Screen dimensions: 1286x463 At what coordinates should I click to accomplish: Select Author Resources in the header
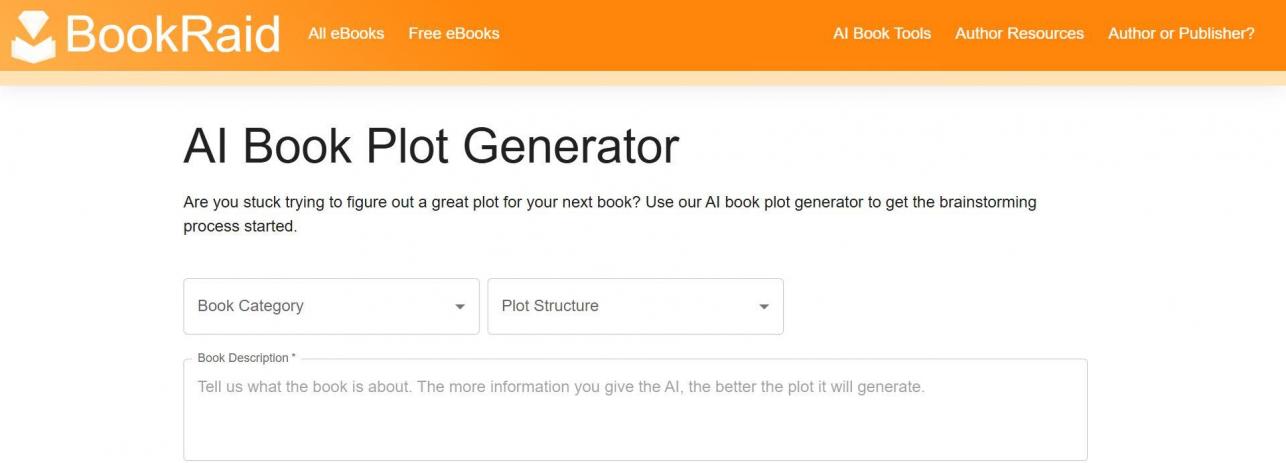tap(1019, 33)
